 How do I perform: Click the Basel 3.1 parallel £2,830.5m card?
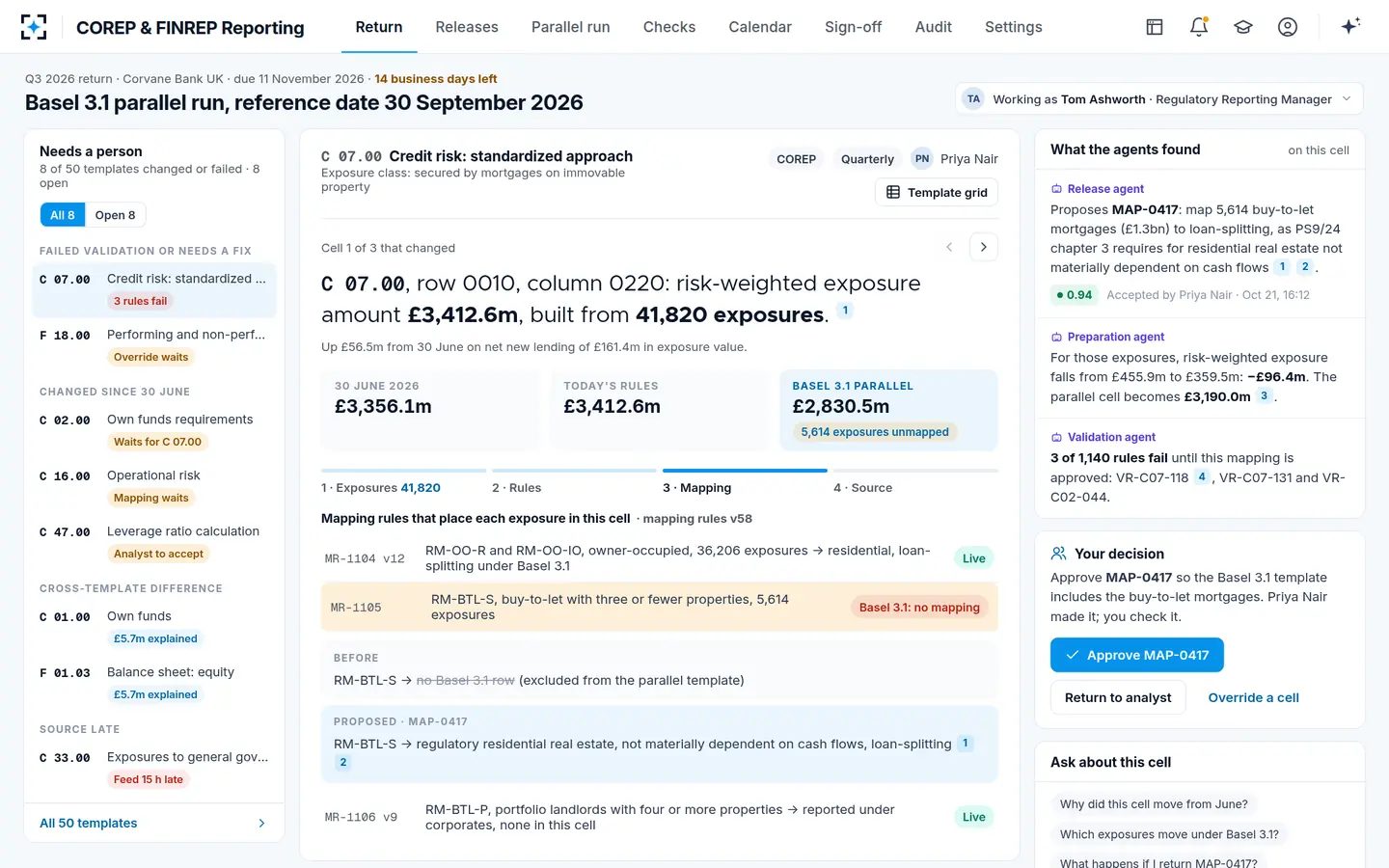pos(888,410)
